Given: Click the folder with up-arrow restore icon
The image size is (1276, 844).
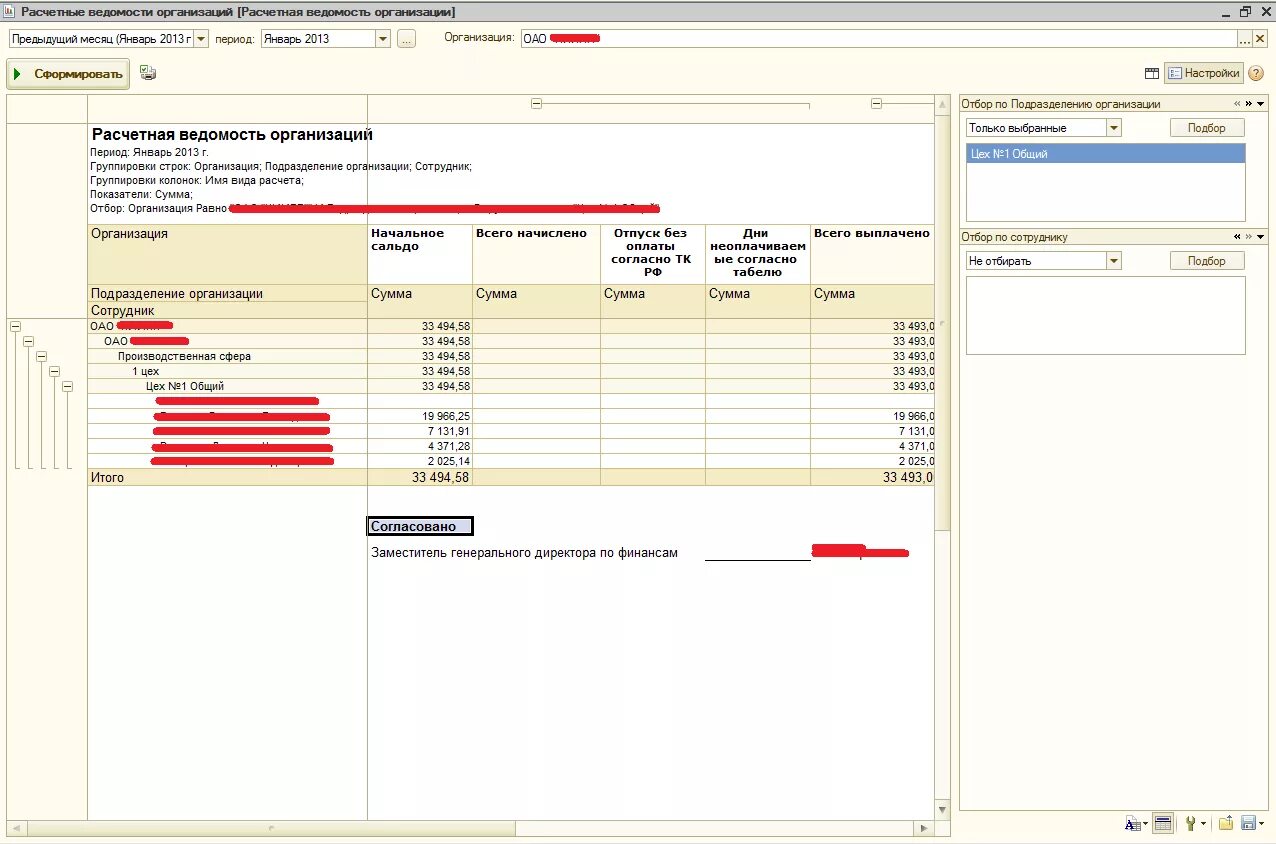Looking at the screenshot, I should coord(1225,824).
